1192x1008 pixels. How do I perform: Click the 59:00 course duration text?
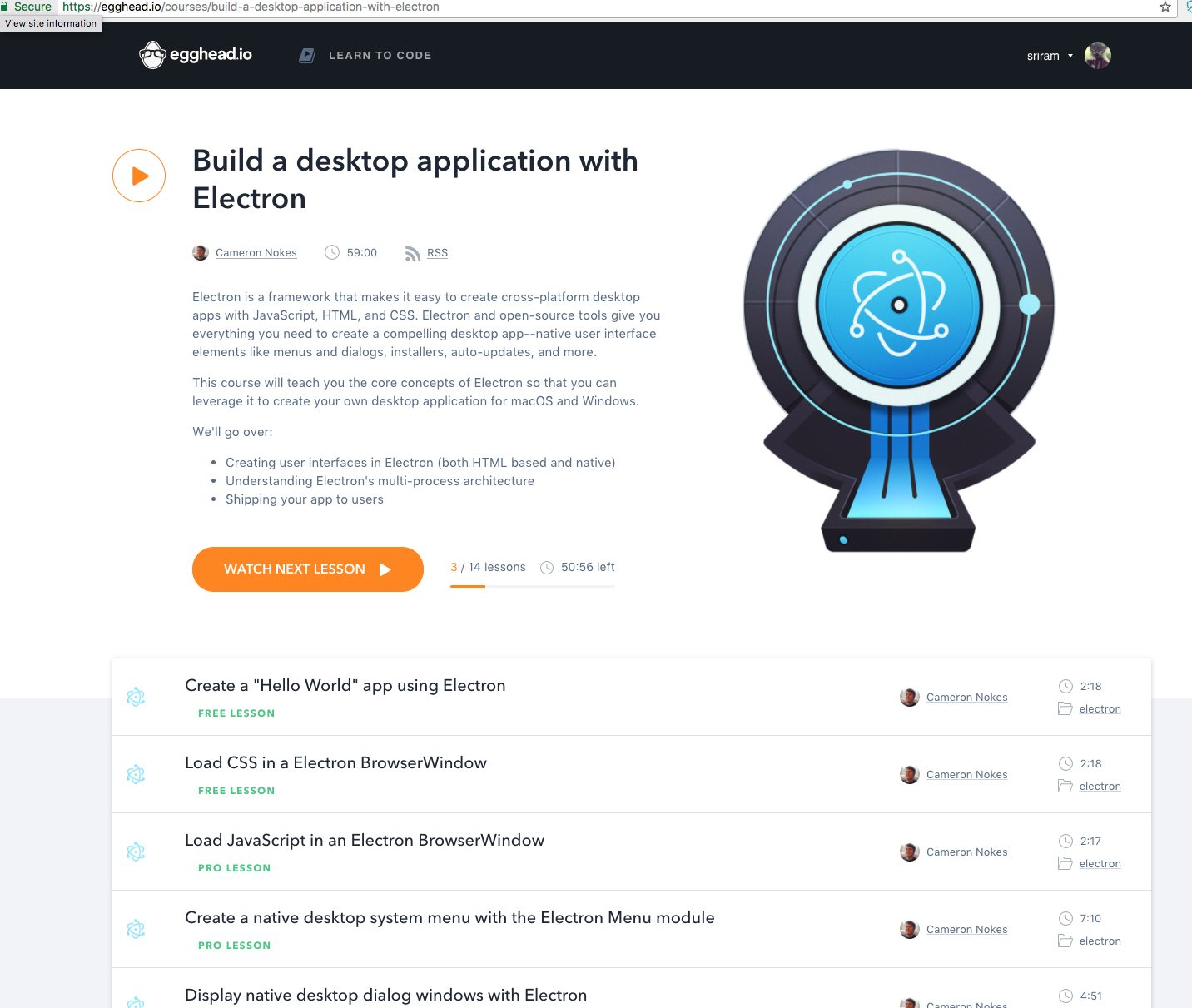[x=362, y=253]
